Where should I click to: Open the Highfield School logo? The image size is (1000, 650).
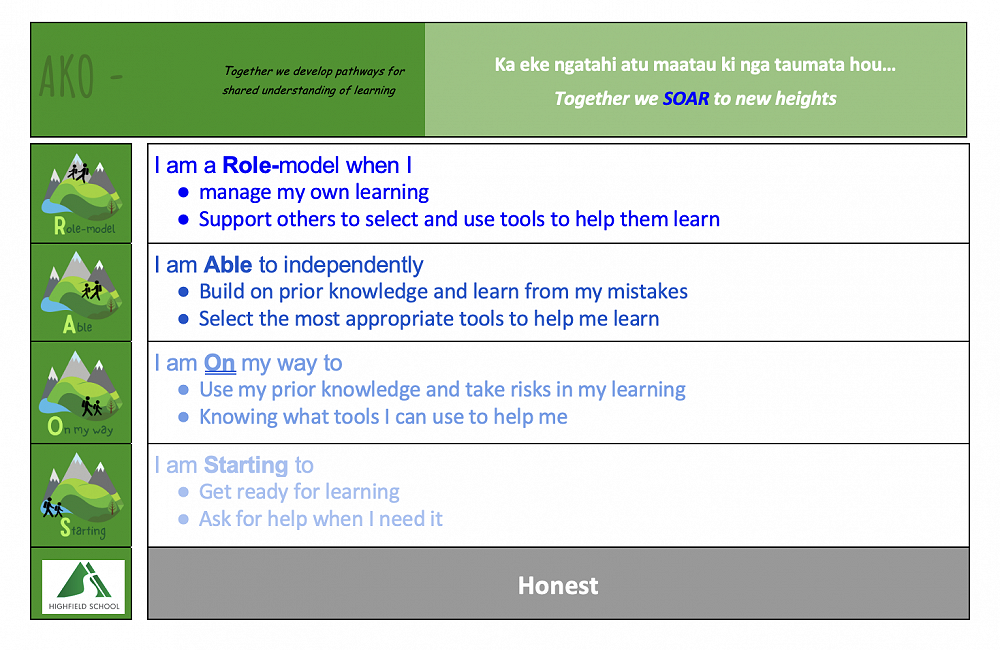click(83, 586)
